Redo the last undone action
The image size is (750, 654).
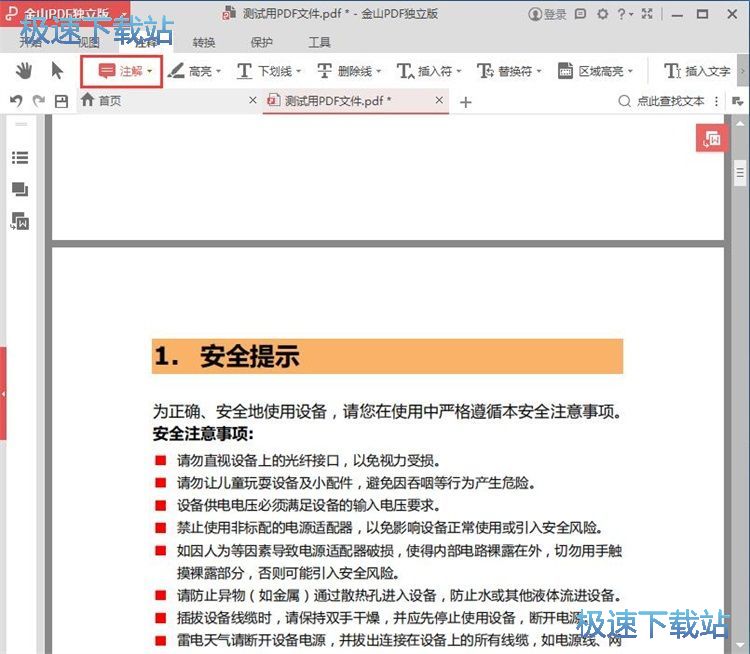pos(39,101)
